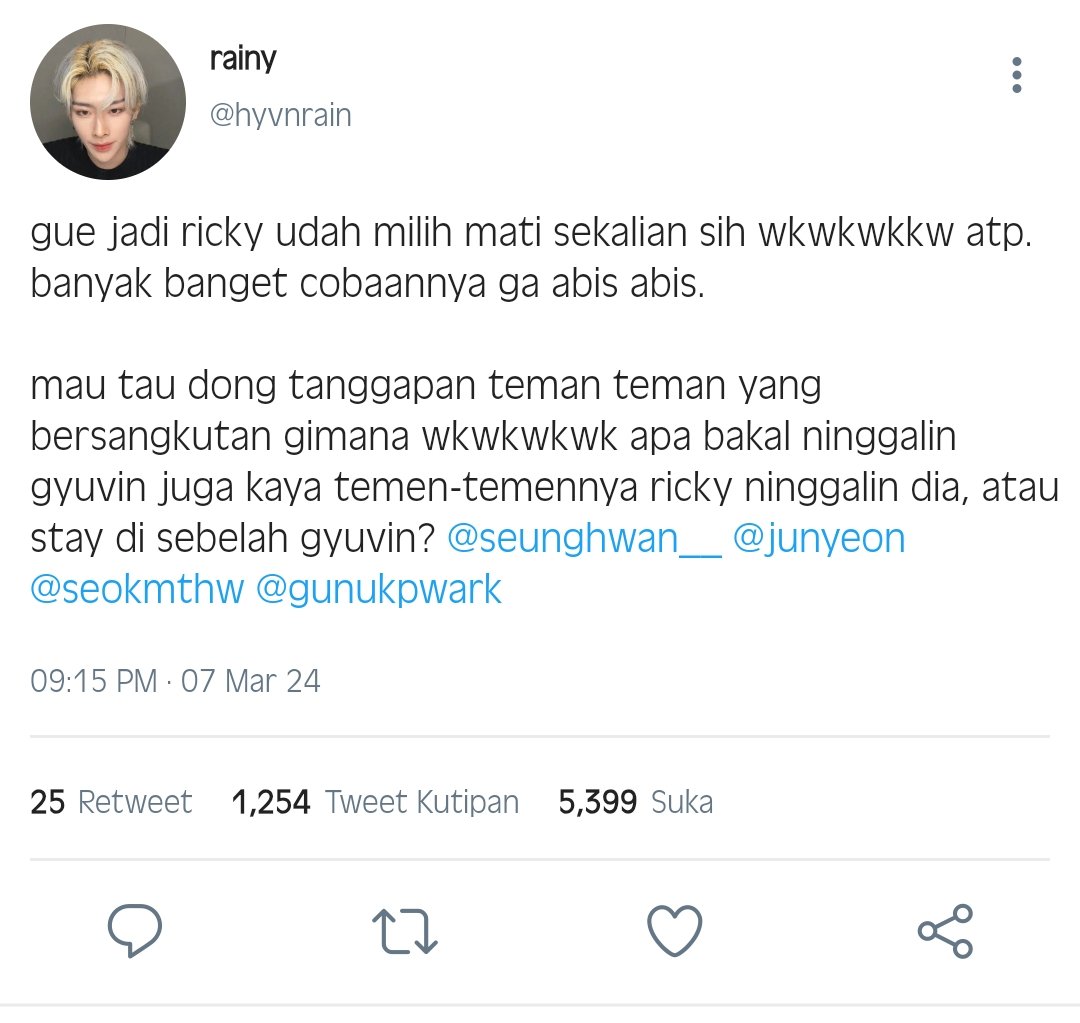View rainy's profile picture
The image size is (1080, 1023).
tap(108, 102)
